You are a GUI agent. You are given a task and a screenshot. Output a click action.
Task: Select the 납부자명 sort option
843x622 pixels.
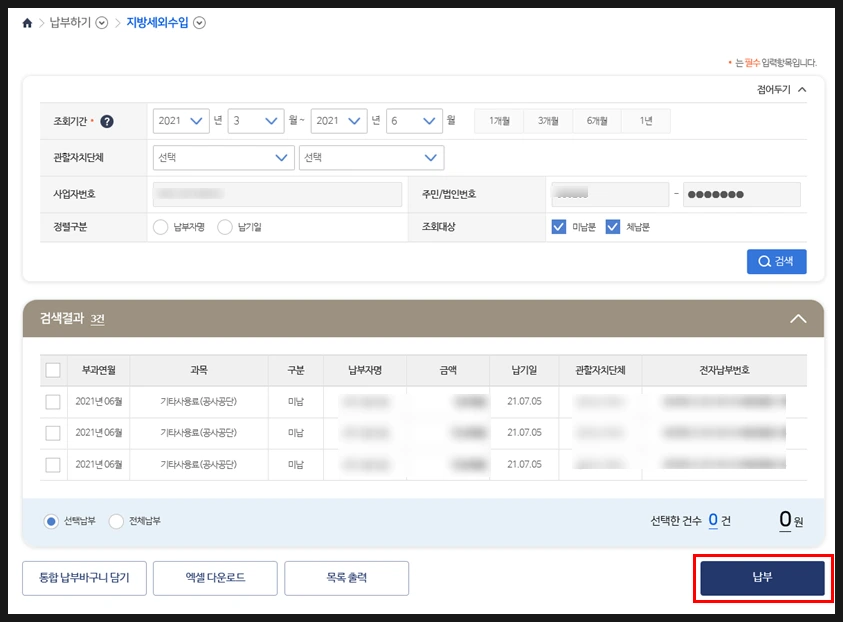tap(159, 226)
